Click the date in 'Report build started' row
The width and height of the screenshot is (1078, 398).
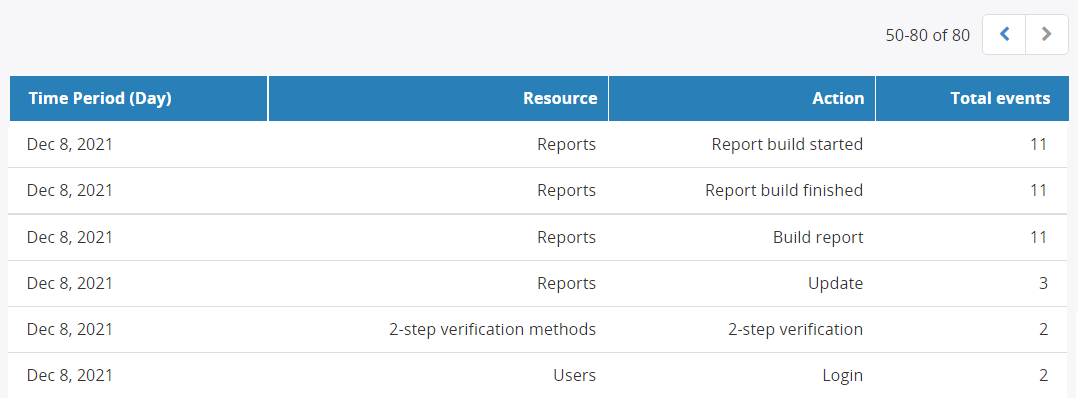69,144
